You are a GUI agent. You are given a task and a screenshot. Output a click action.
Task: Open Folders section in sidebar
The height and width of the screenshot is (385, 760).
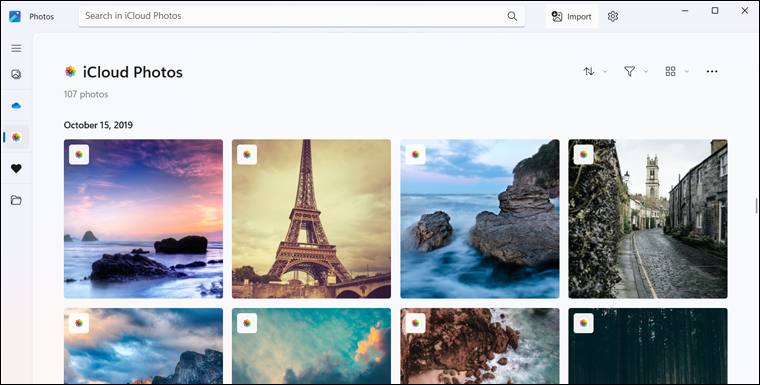click(16, 200)
